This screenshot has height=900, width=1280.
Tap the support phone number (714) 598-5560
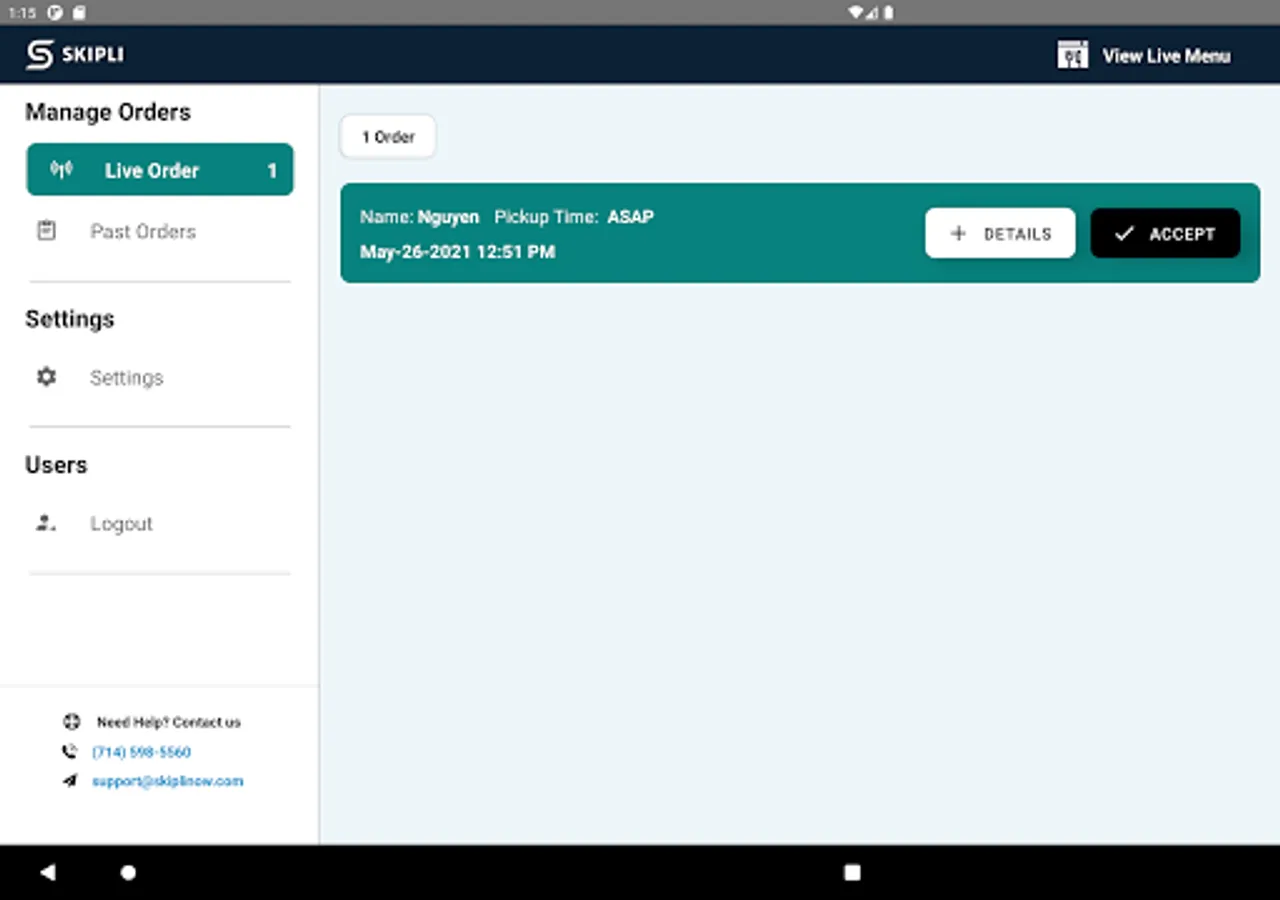(x=141, y=752)
